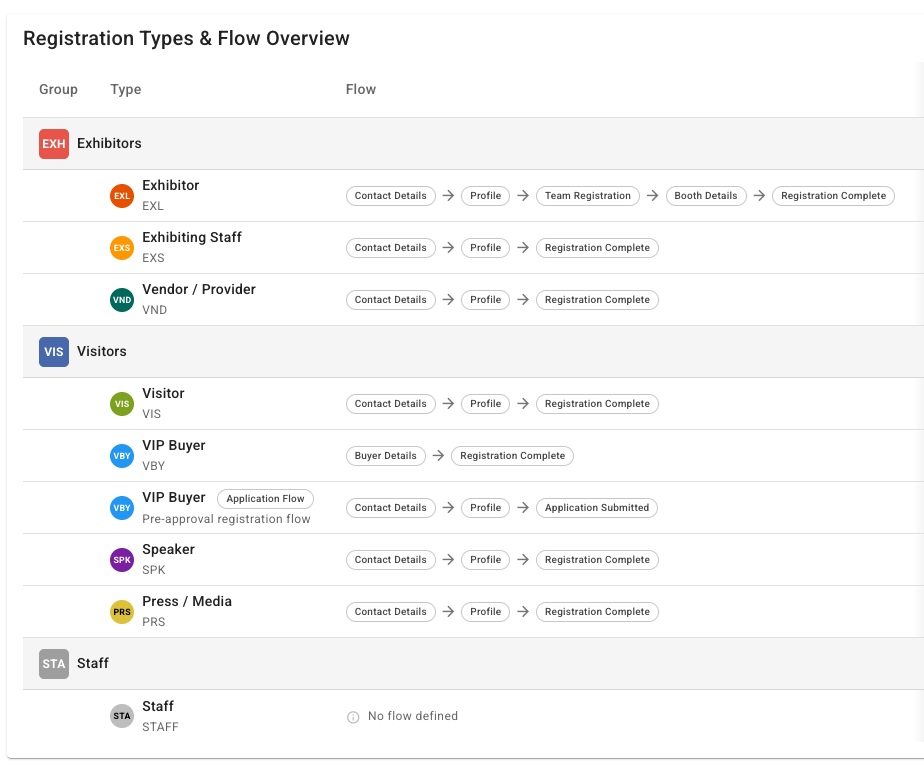Viewport: 924px width, 766px height.
Task: Open the Team Registration step
Action: pos(588,196)
